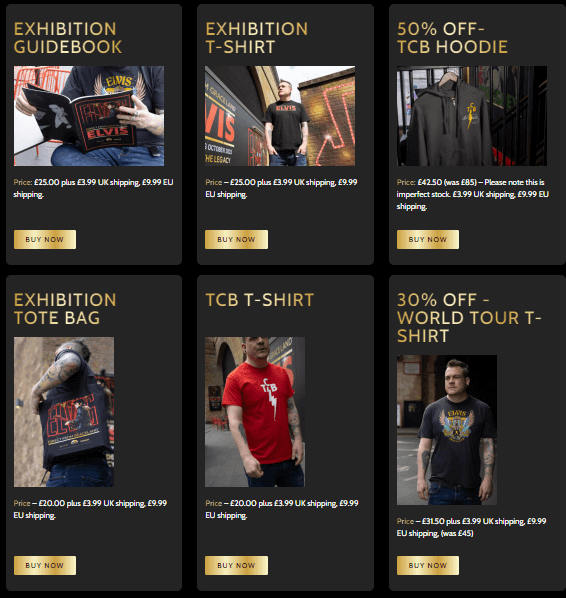Click Buy Now under Exhibition T-Shirt
This screenshot has height=598, width=566.
(236, 240)
